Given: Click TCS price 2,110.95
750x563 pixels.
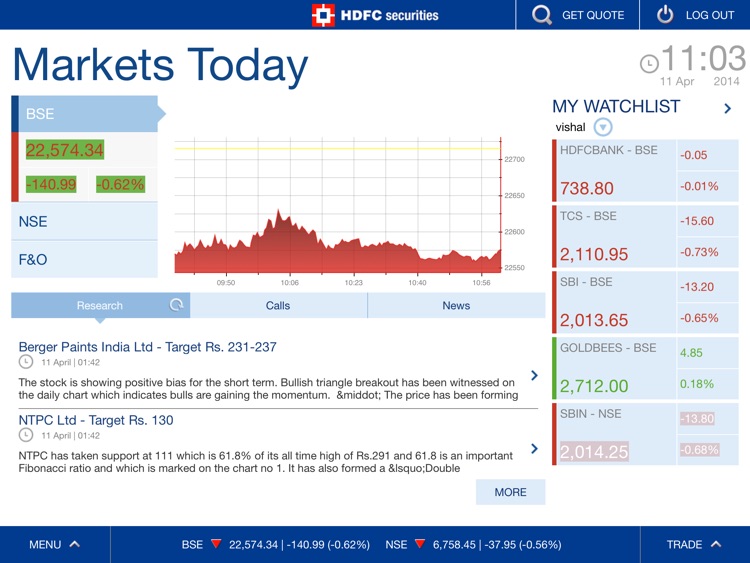Looking at the screenshot, I should pos(594,254).
